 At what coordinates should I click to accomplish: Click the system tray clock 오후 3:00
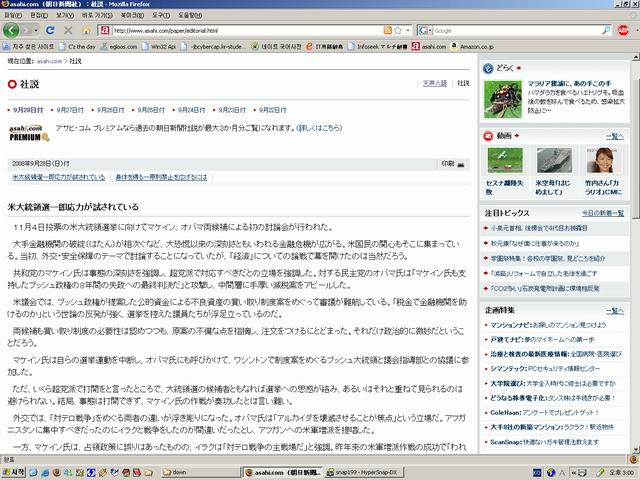(621, 472)
